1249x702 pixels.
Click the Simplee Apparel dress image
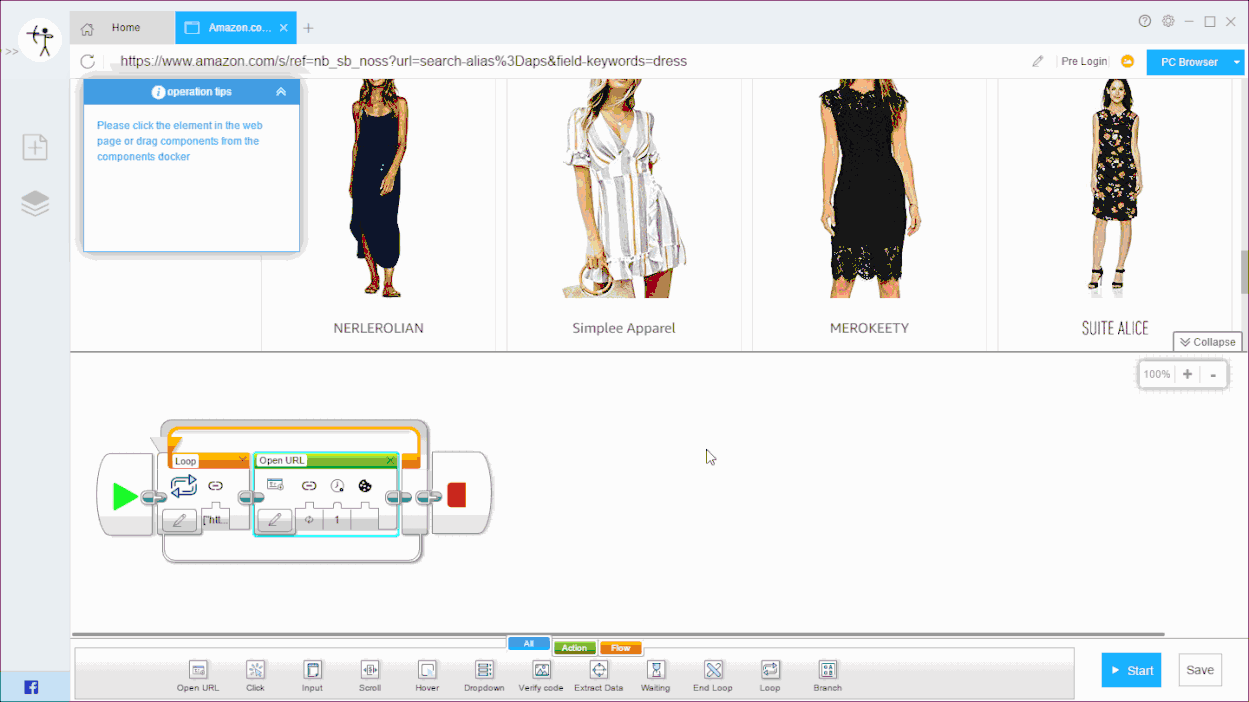click(624, 188)
